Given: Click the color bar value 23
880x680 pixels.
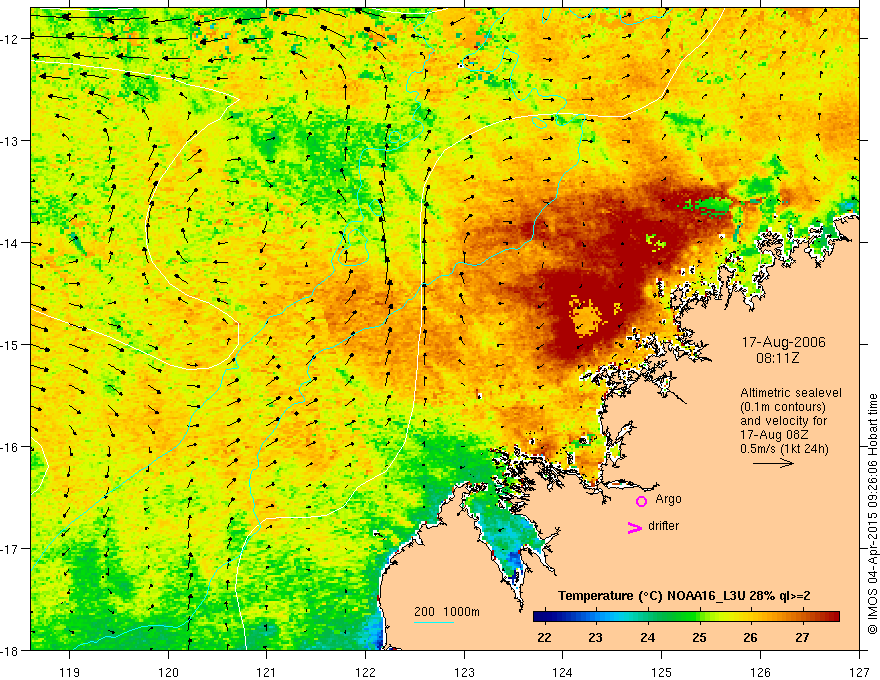Looking at the screenshot, I should point(595,637).
